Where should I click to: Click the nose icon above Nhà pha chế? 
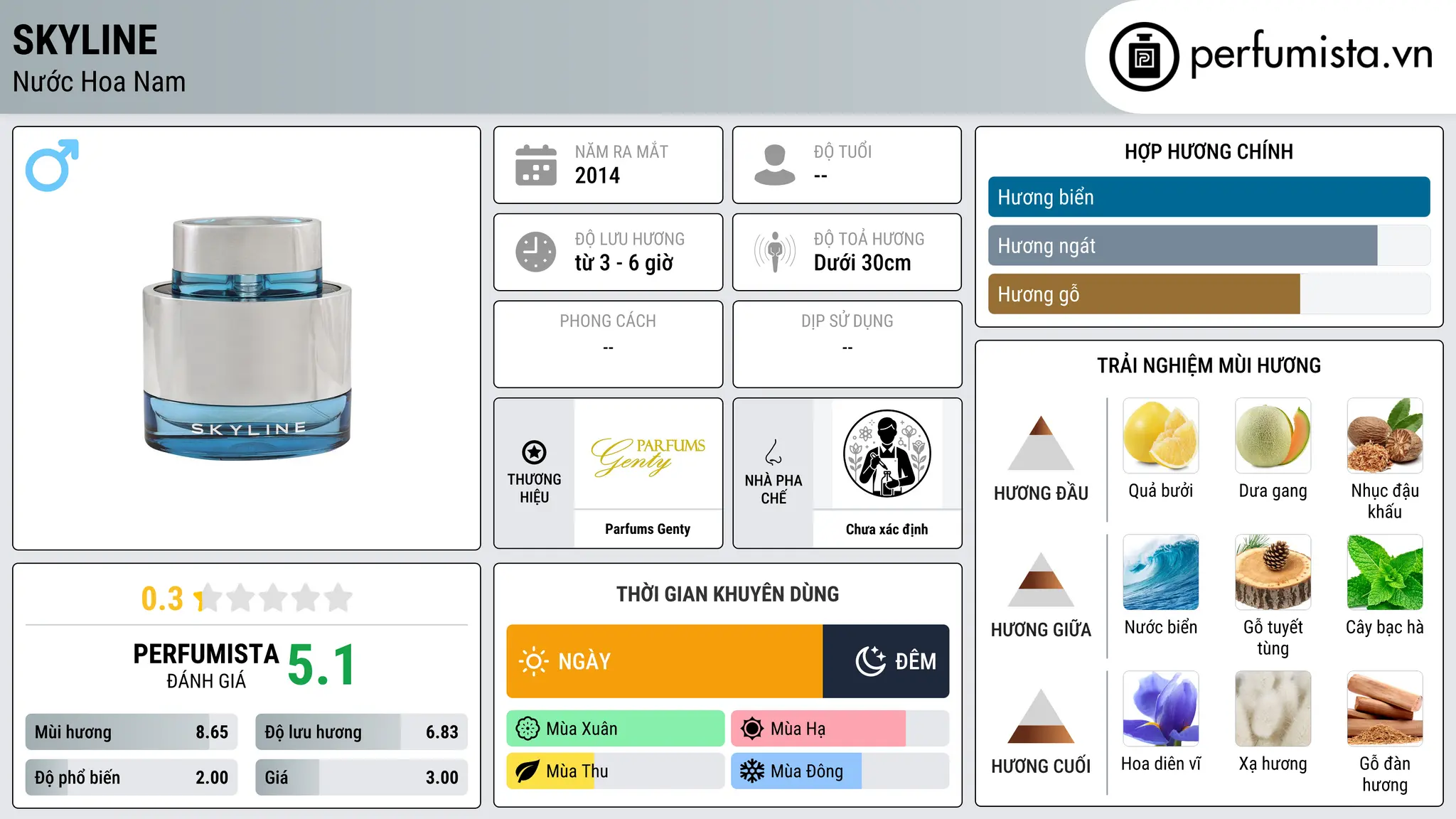[x=773, y=452]
